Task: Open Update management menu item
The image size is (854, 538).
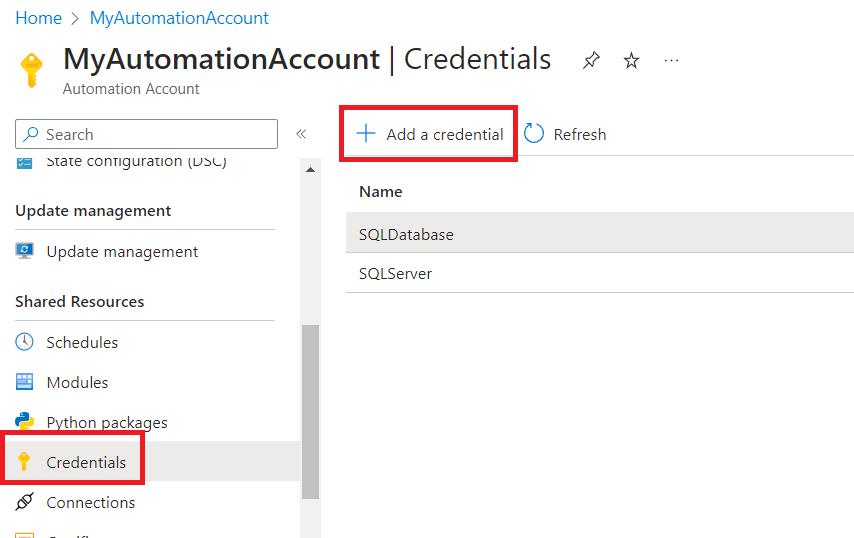Action: (122, 252)
